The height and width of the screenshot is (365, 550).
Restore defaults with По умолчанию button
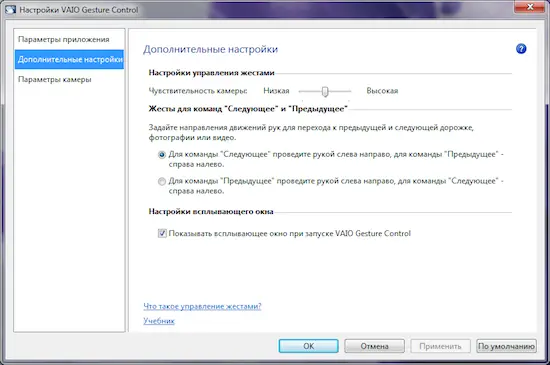click(506, 346)
